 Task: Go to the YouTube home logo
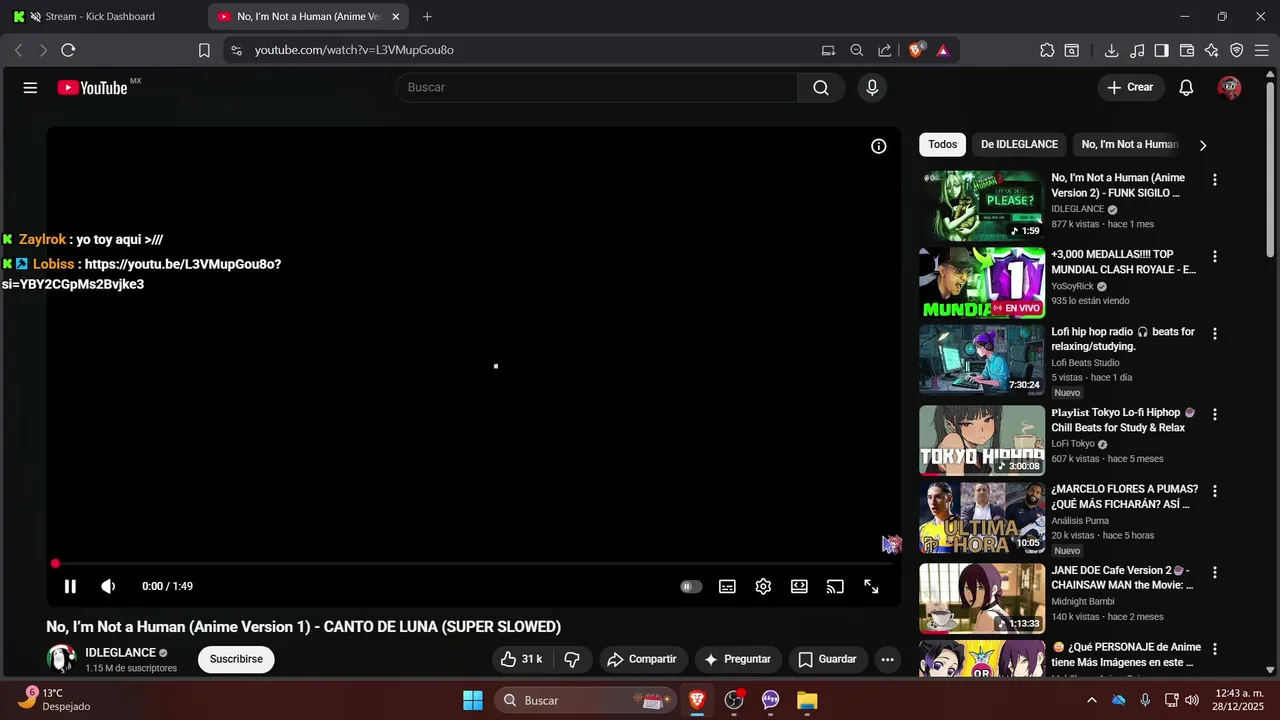(x=92, y=88)
